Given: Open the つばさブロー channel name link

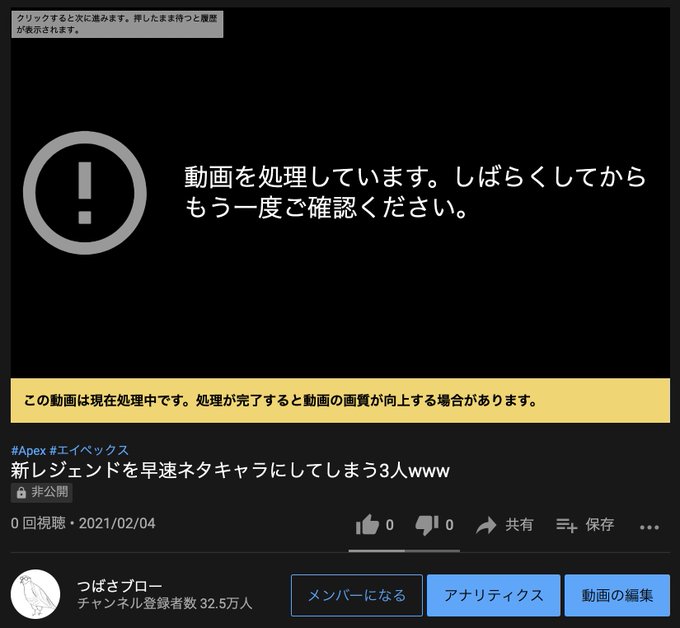Looking at the screenshot, I should pyautogui.click(x=120, y=586).
